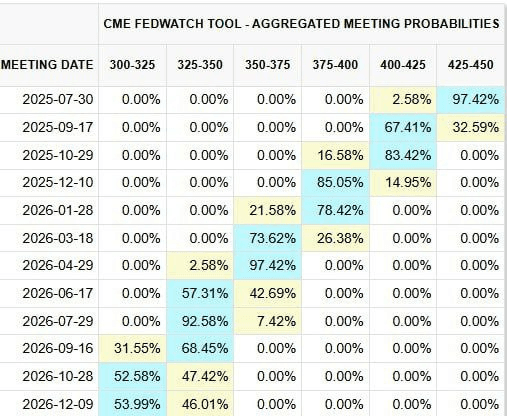This screenshot has width=507, height=416.
Task: Click the 73.62% cell for 2026-03-18
Action: click(x=267, y=238)
